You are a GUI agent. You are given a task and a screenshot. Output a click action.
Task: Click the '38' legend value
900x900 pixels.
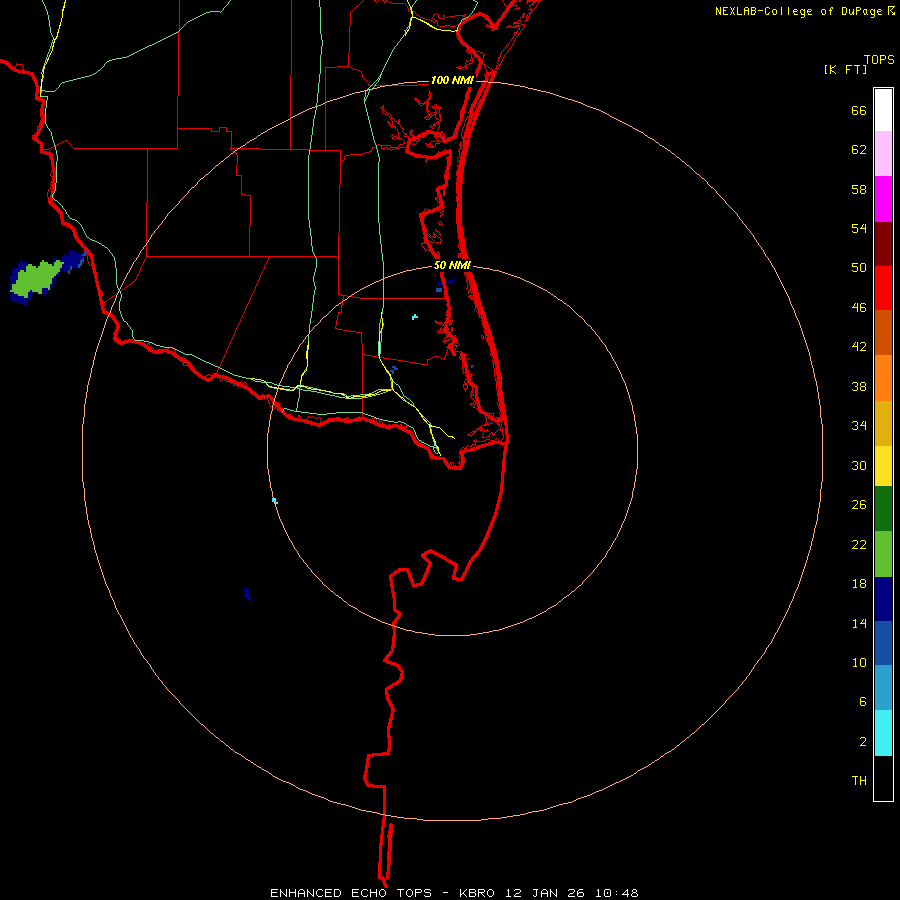(x=859, y=387)
